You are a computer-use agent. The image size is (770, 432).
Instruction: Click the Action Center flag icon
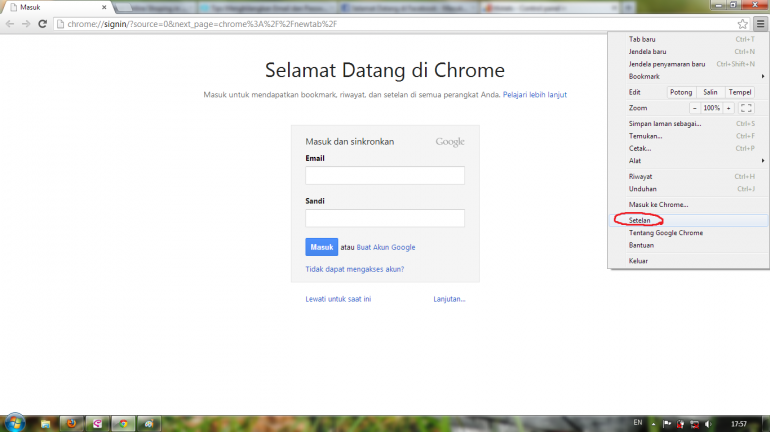667,424
